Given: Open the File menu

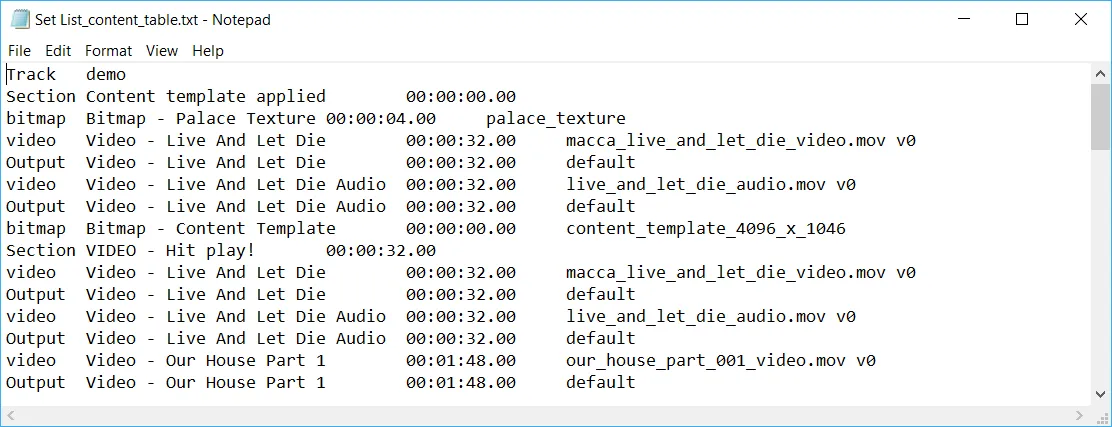Looking at the screenshot, I should click(x=19, y=51).
